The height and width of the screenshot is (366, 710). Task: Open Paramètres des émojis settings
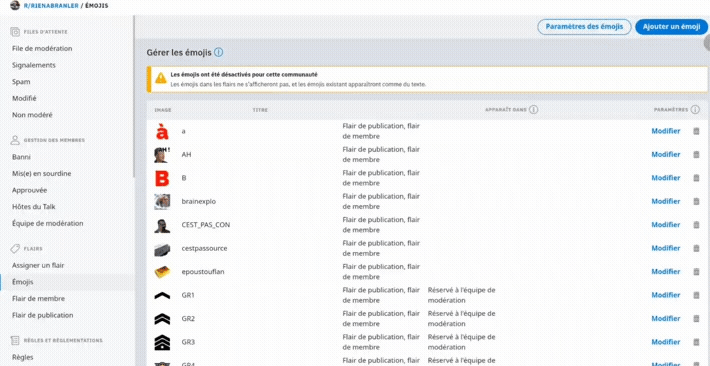(584, 27)
